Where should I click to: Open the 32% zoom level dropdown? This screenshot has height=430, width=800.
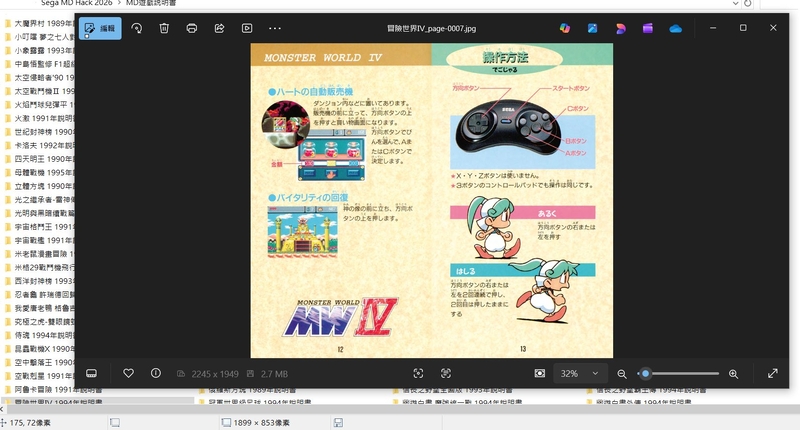(x=580, y=373)
